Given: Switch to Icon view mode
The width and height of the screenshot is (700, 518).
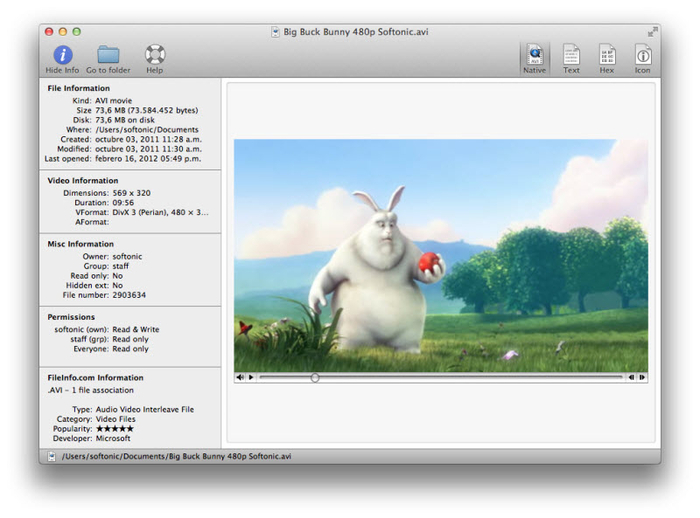Looking at the screenshot, I should pos(642,57).
